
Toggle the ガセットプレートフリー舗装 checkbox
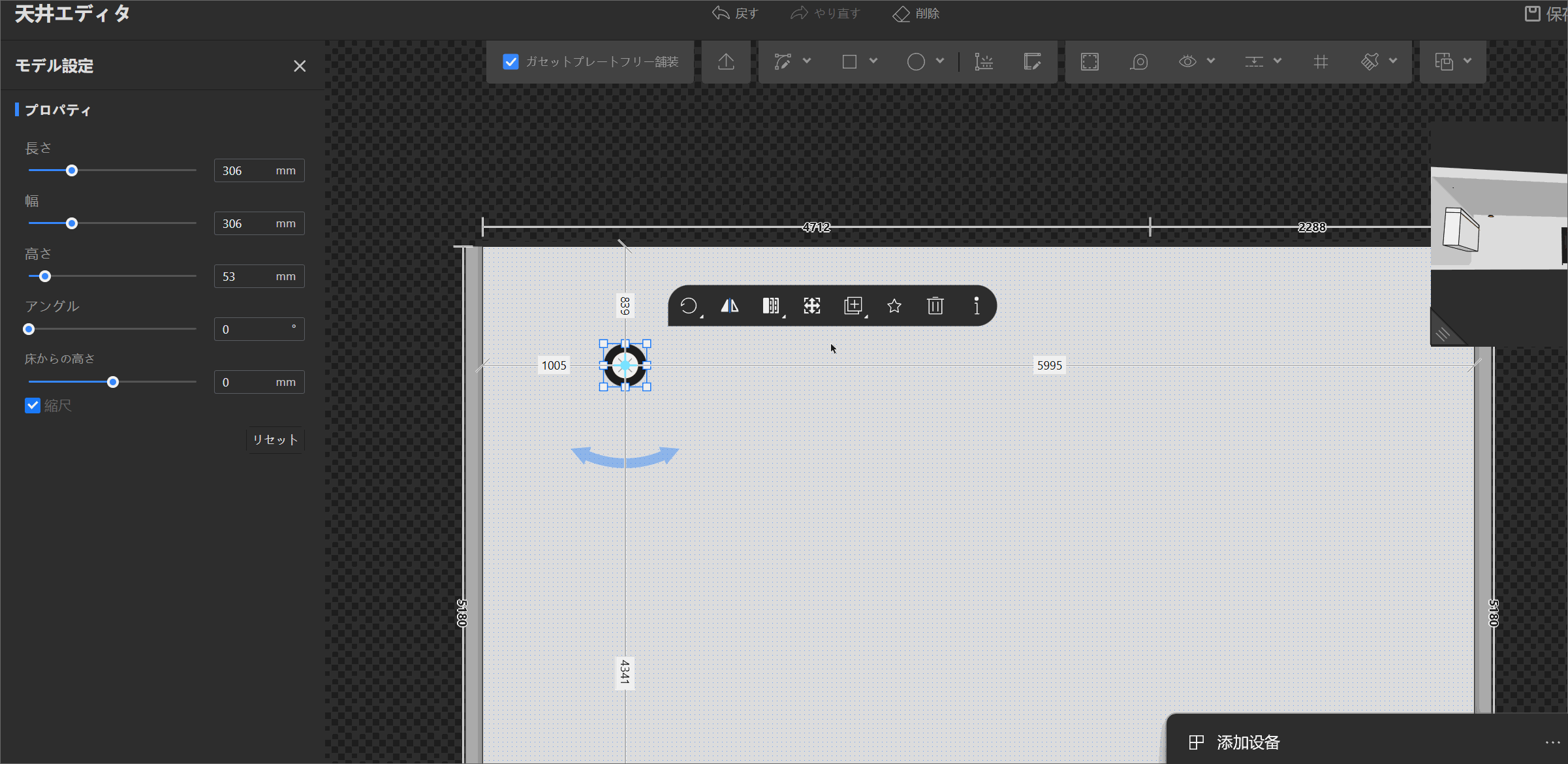coord(510,62)
